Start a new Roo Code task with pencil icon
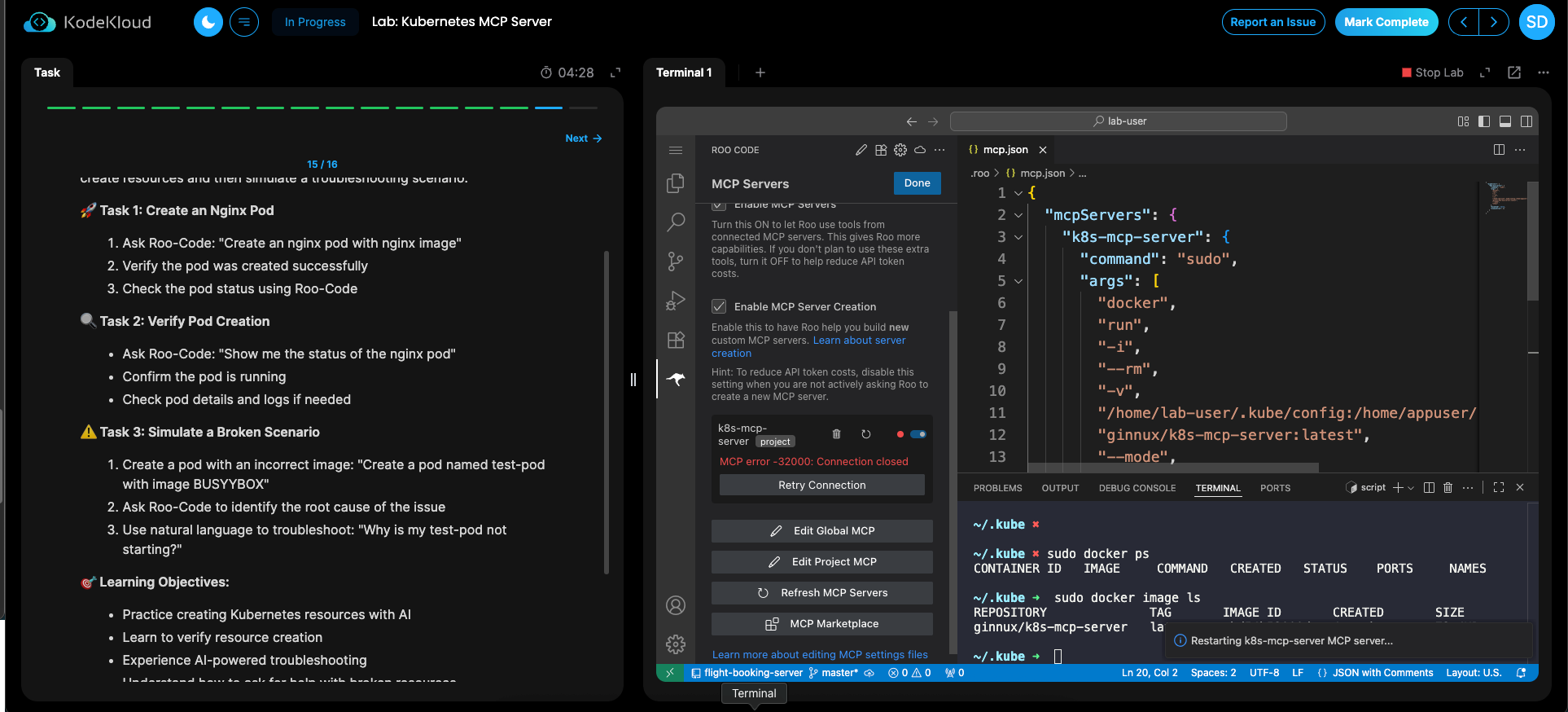1568x712 pixels. [x=861, y=150]
